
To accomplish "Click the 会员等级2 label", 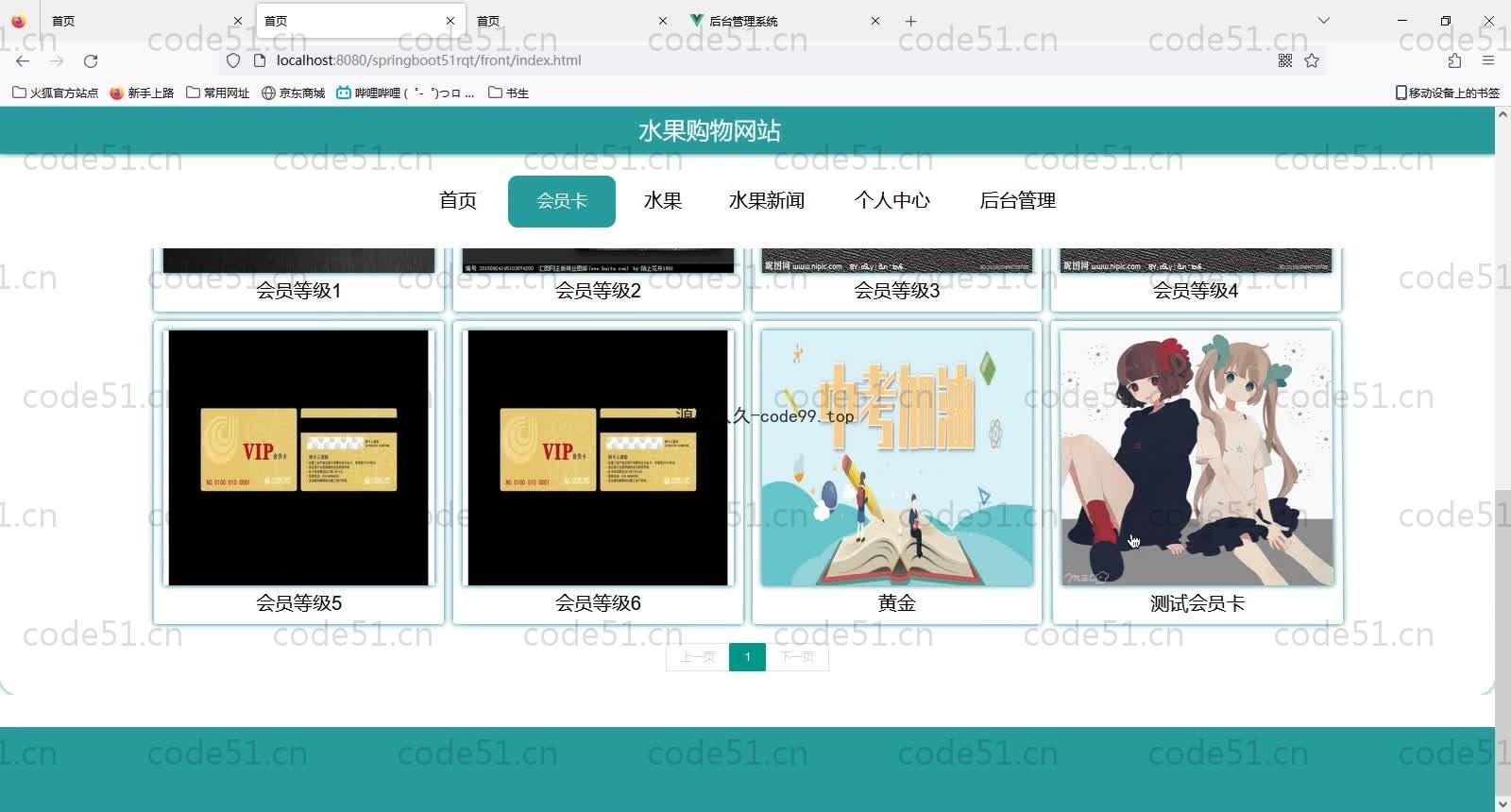I will 598,291.
